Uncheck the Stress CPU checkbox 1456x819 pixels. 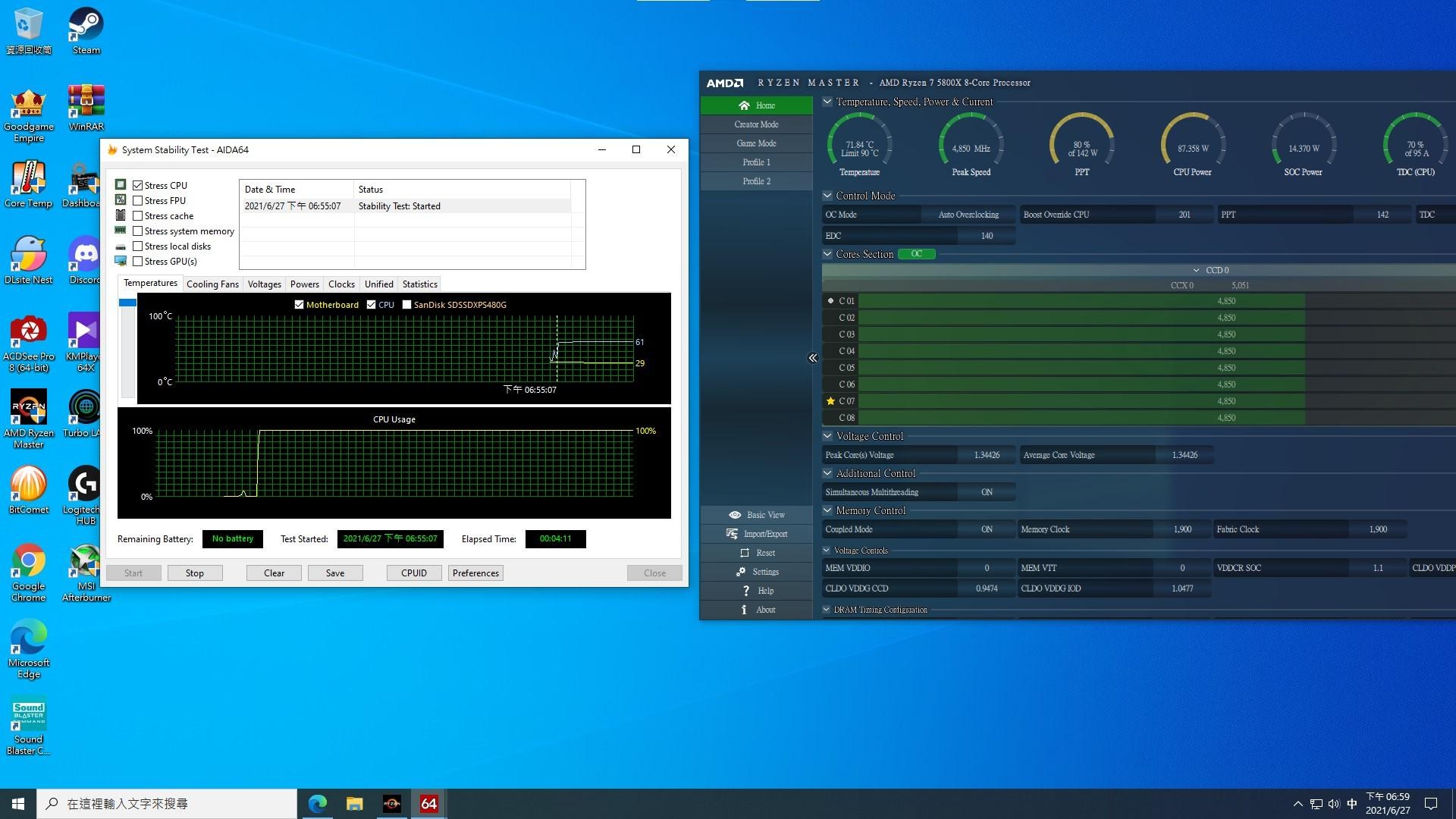point(137,186)
